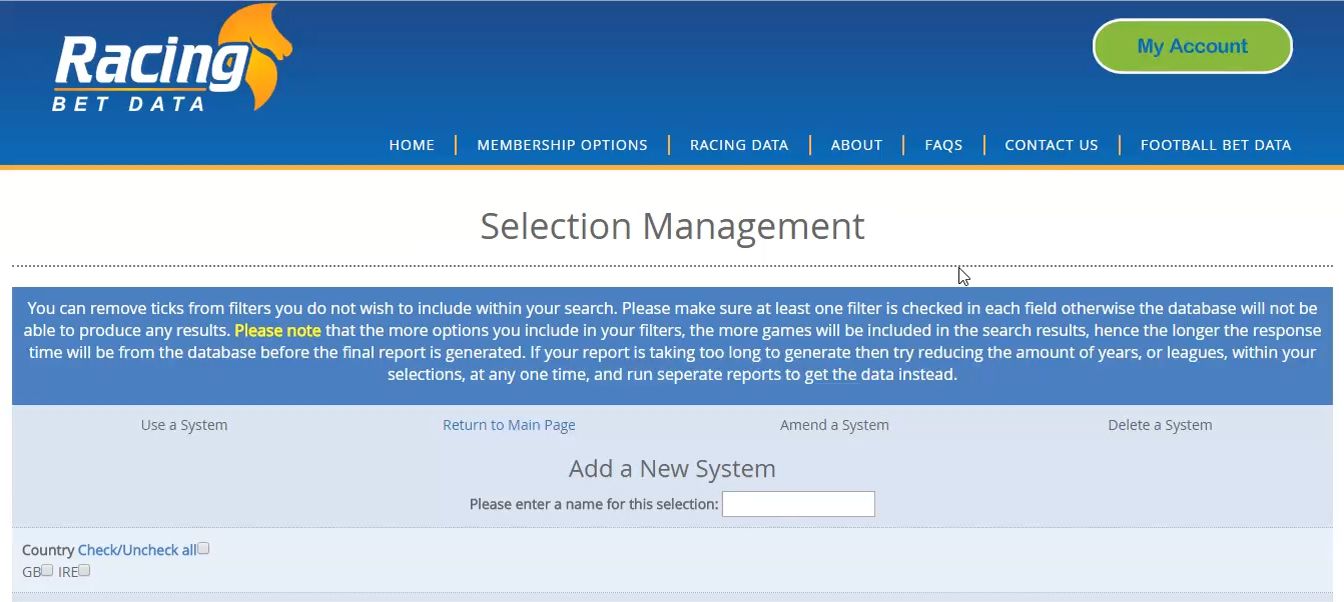Viewport: 1344px width, 602px height.
Task: Click the Check/Uncheck all country link
Action: (137, 550)
